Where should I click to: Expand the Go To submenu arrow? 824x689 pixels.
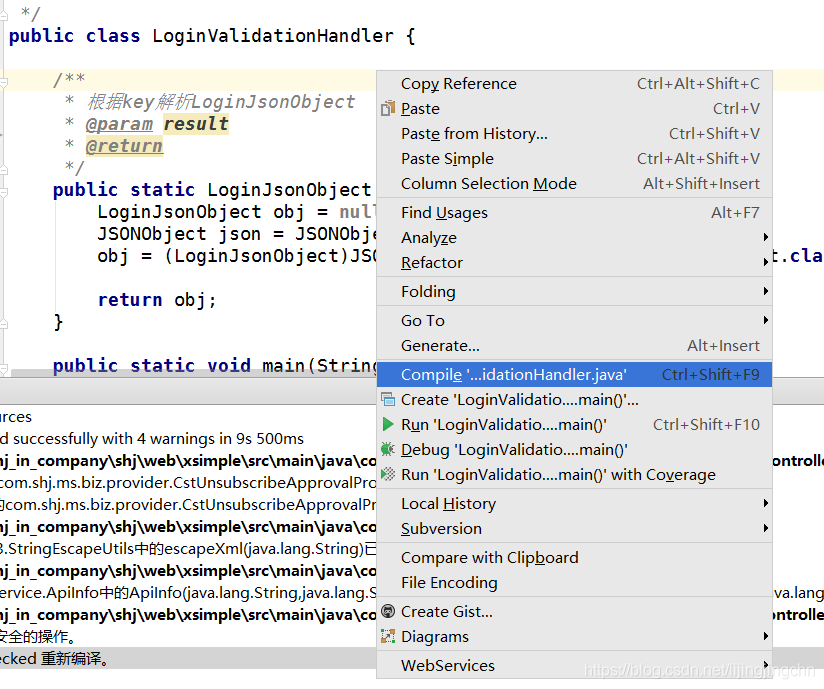pos(766,320)
